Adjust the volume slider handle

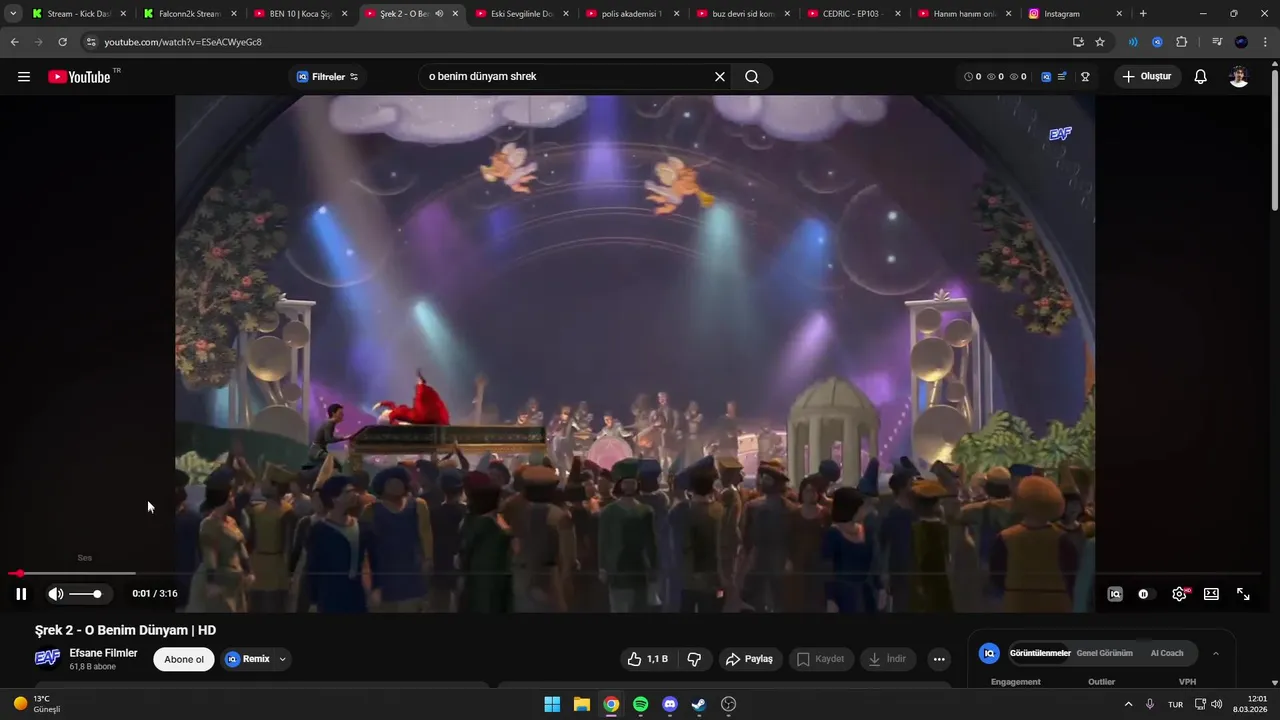[x=97, y=594]
